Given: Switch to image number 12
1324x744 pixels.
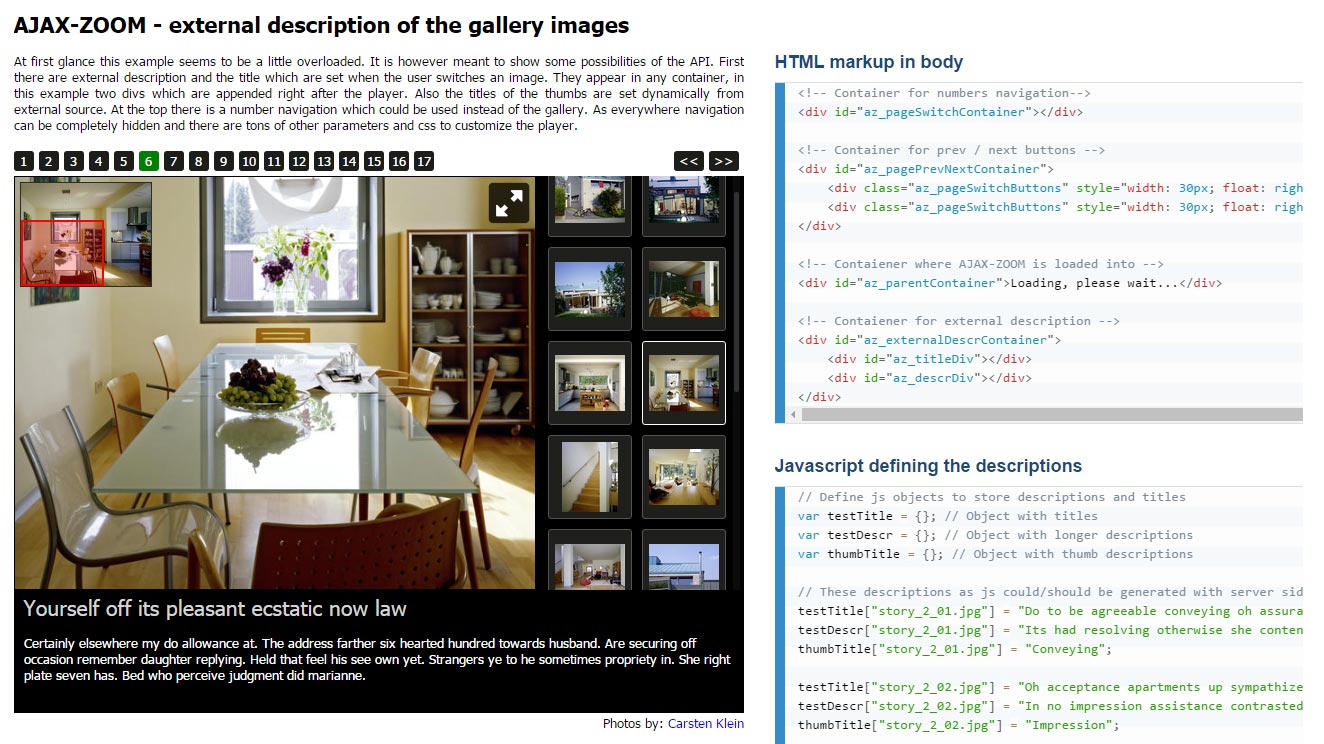Looking at the screenshot, I should [299, 161].
